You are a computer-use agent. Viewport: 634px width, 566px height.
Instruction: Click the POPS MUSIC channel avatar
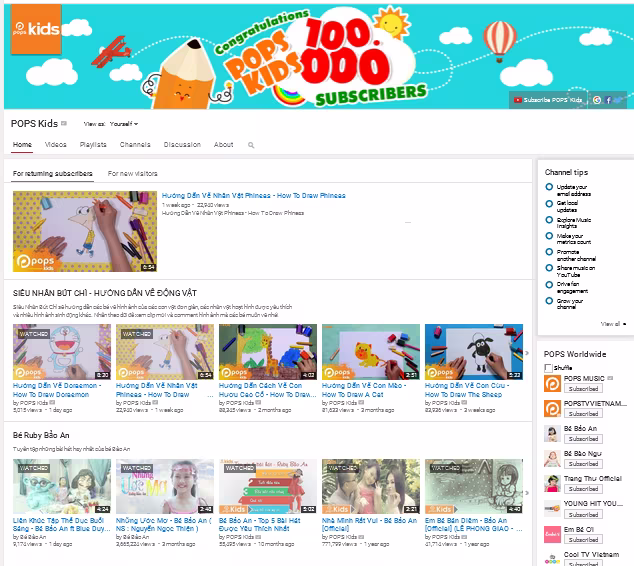tap(552, 384)
